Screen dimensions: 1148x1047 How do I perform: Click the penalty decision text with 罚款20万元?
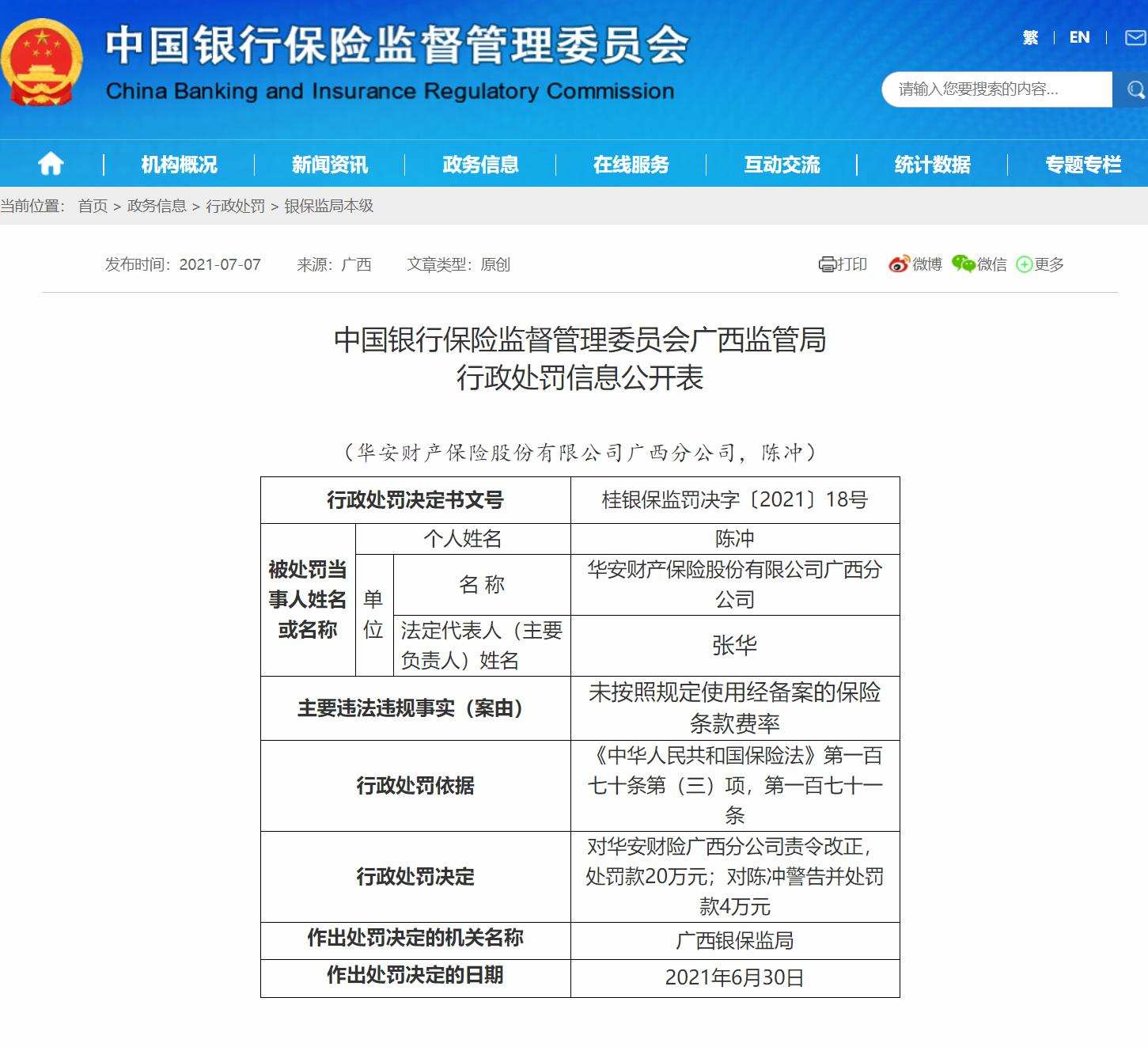coord(735,877)
